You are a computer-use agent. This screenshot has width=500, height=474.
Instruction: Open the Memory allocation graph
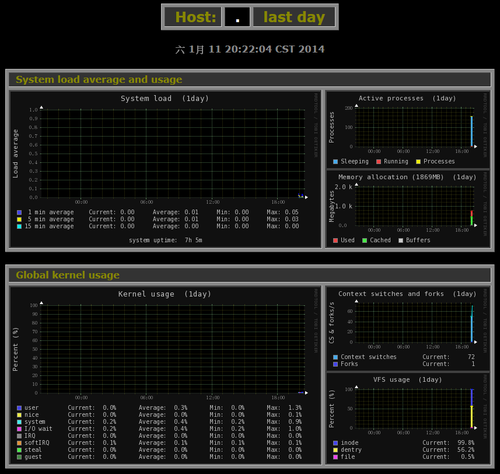point(408,209)
